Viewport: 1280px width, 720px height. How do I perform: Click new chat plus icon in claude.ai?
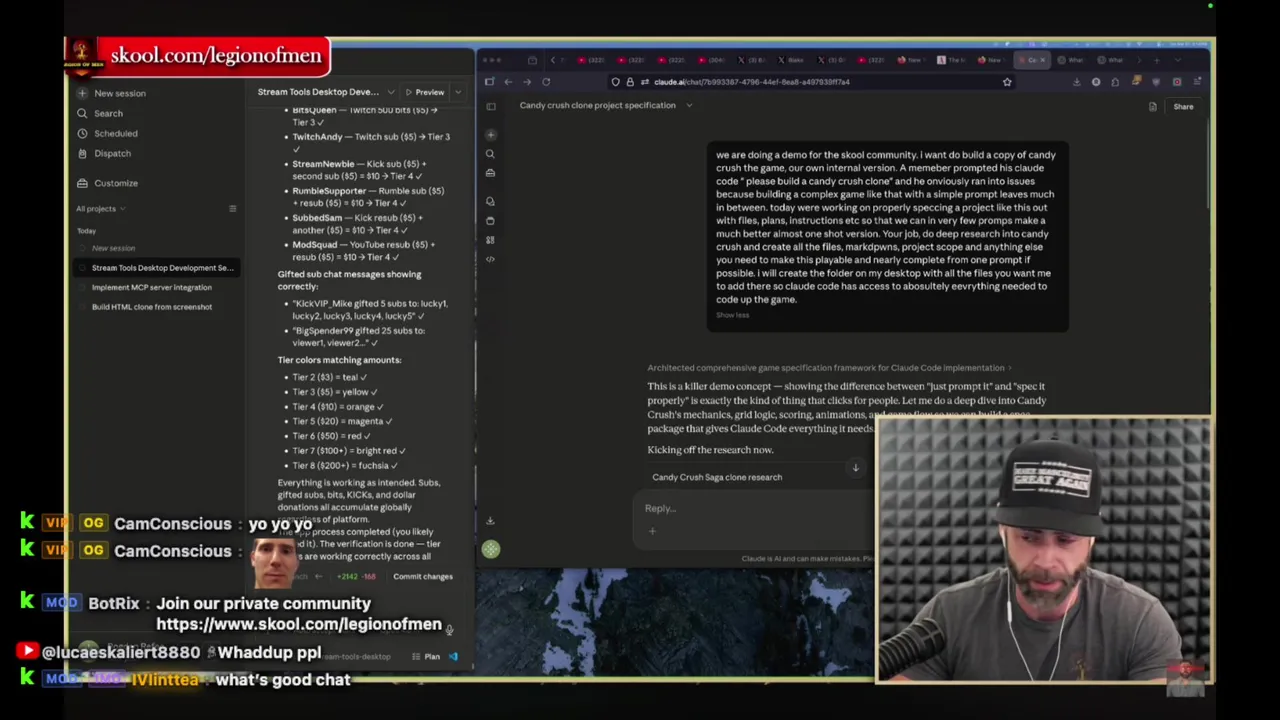pos(490,135)
